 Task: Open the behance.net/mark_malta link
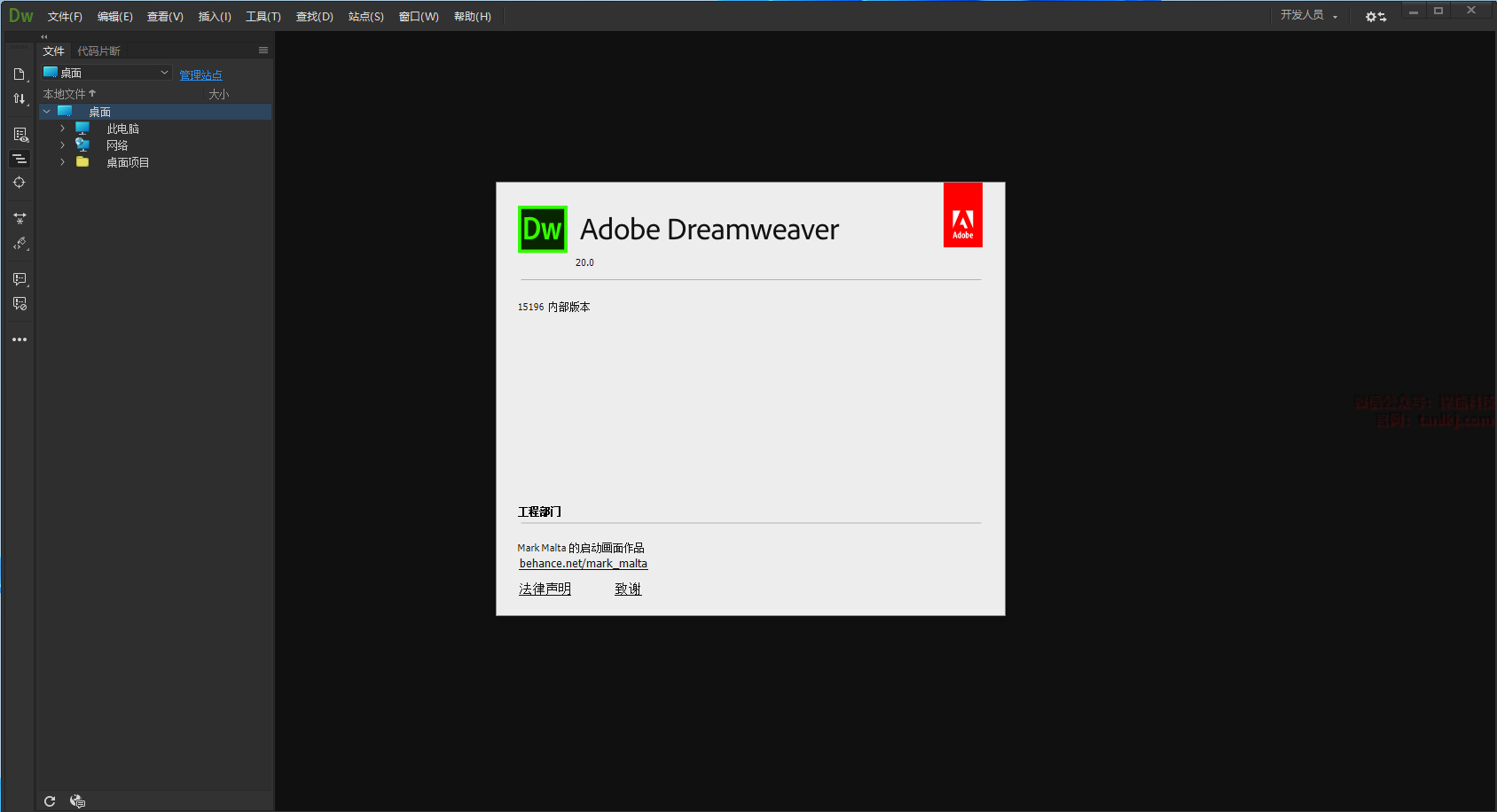point(583,564)
